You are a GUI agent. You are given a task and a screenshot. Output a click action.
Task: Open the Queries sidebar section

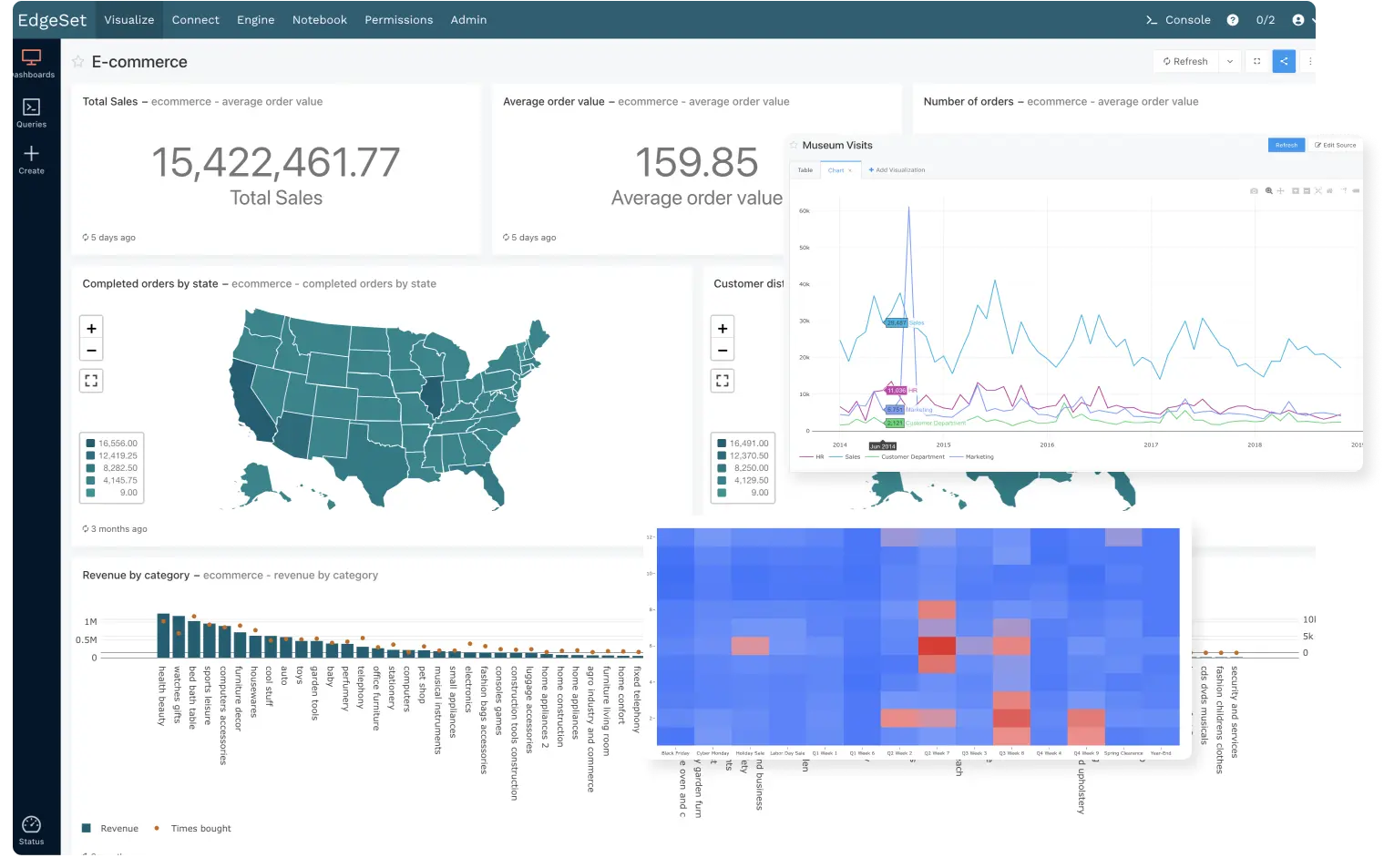click(31, 113)
